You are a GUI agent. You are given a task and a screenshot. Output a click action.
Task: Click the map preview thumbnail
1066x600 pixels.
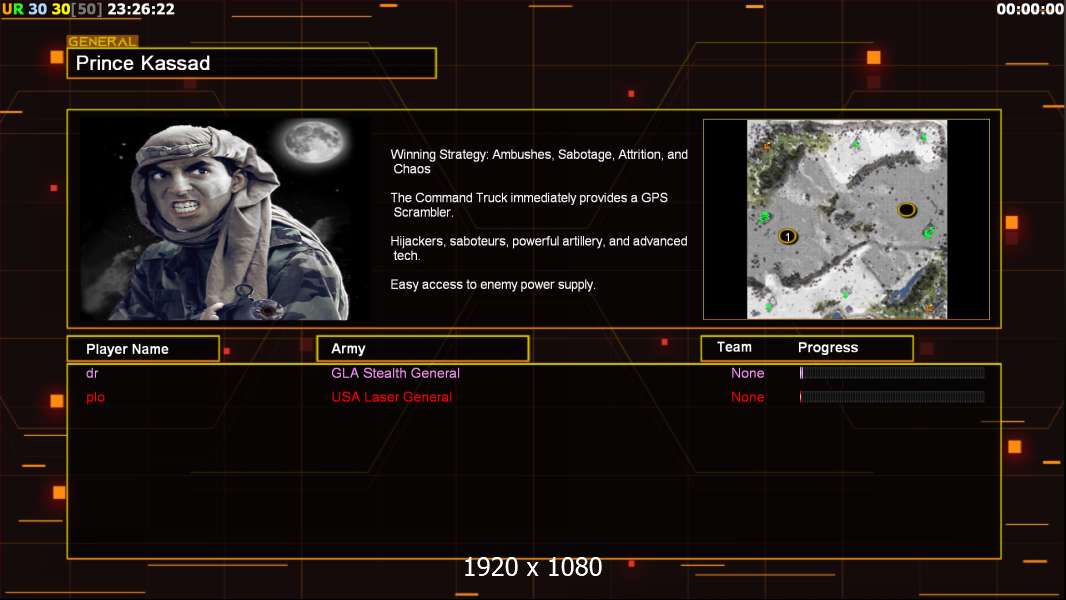(846, 219)
